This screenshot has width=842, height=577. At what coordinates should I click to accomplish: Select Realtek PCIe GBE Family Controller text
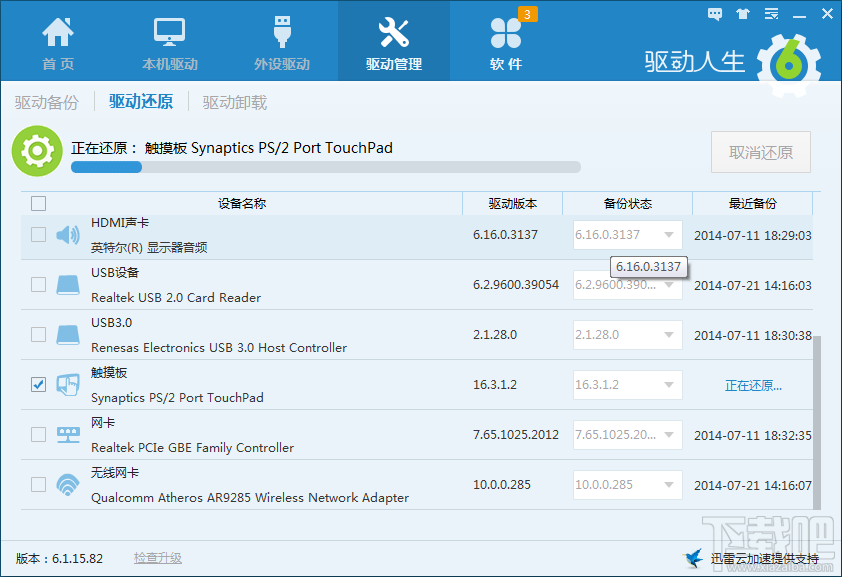point(193,448)
